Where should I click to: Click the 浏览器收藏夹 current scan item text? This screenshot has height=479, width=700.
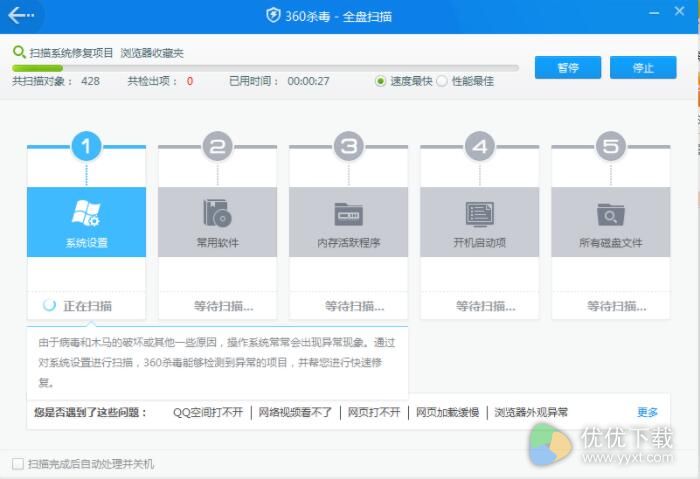152,53
